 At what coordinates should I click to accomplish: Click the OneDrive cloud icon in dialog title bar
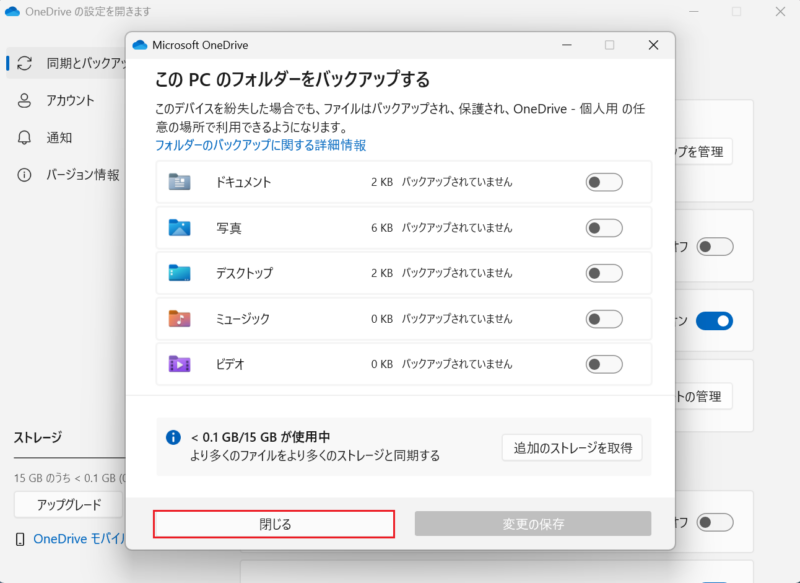click(x=140, y=45)
